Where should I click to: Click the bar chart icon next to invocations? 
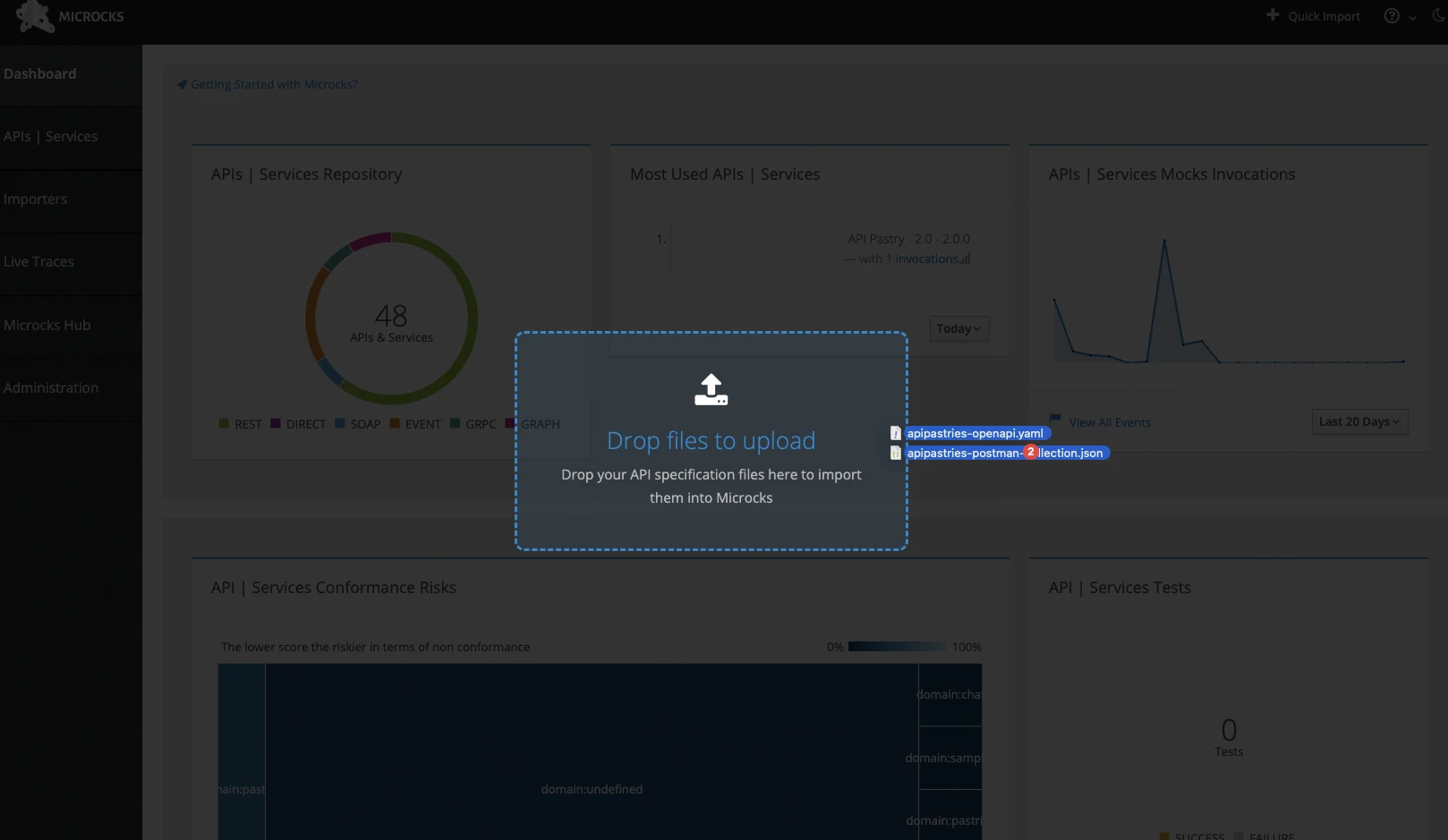pyautogui.click(x=966, y=259)
